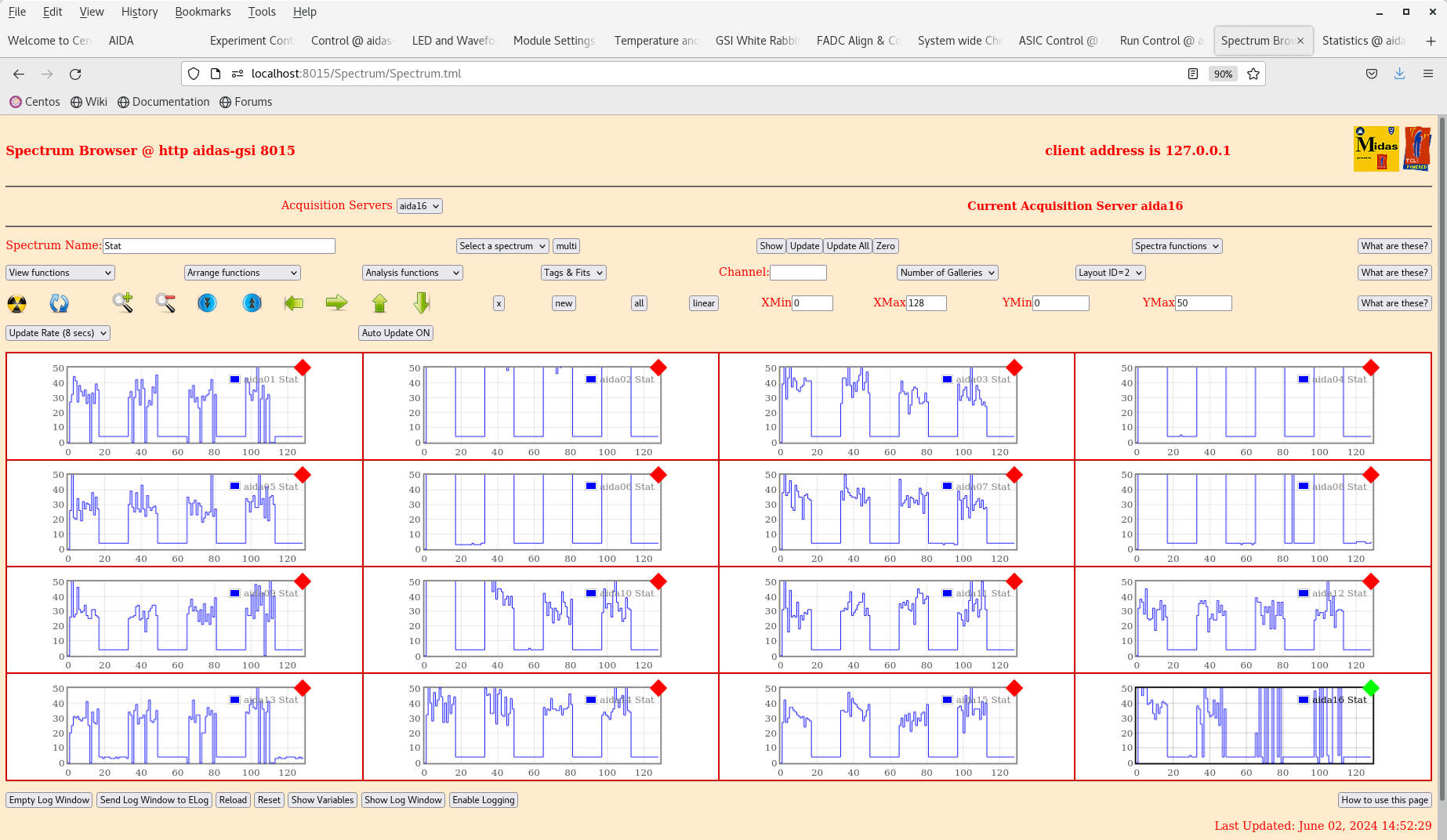Image resolution: width=1447 pixels, height=840 pixels.
Task: Open the Analysis functions dropdown
Action: [412, 273]
